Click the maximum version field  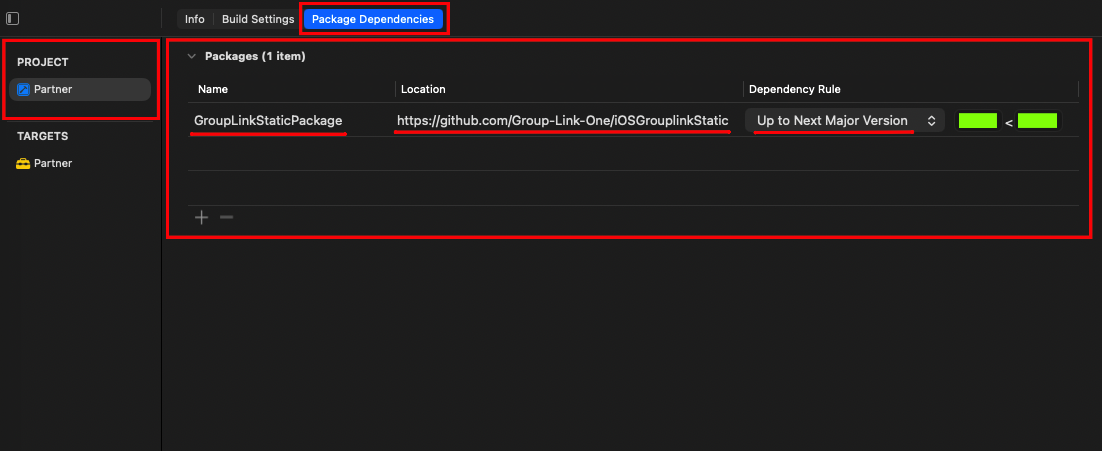point(1038,120)
